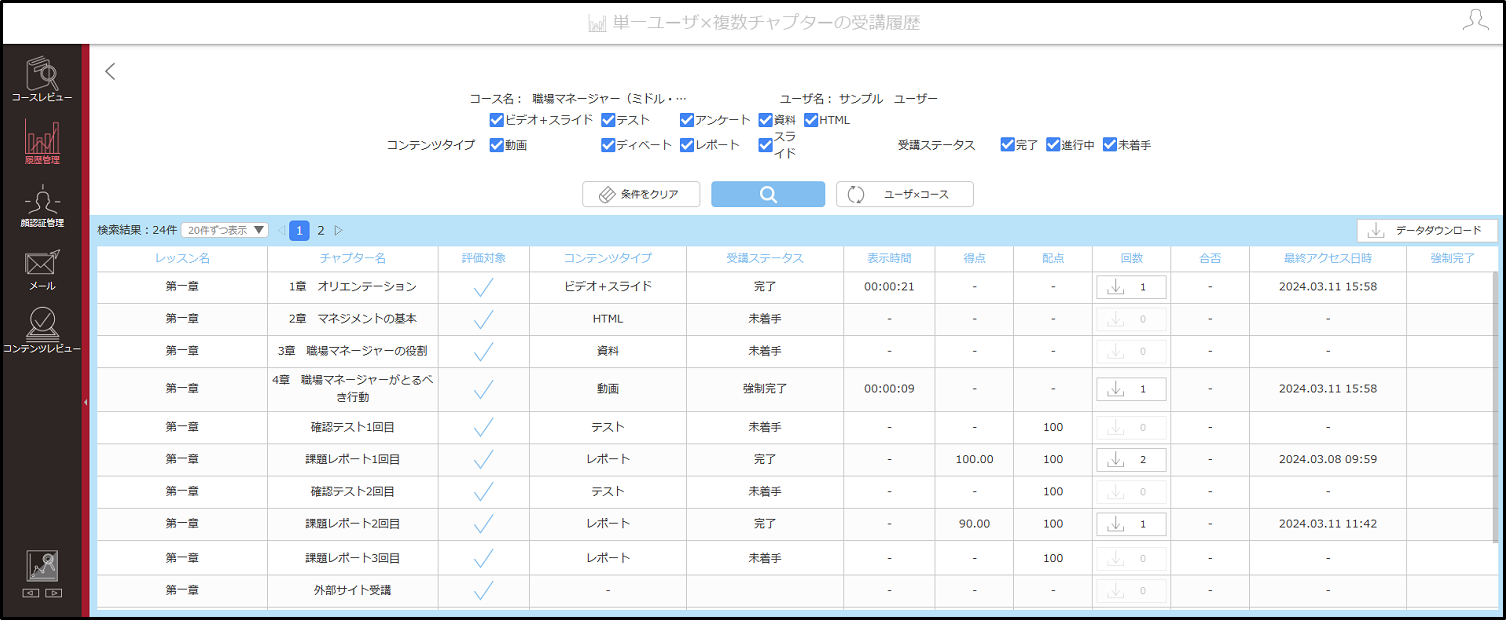Click the score 90.00 cell
This screenshot has width=1506, height=620.
(974, 524)
